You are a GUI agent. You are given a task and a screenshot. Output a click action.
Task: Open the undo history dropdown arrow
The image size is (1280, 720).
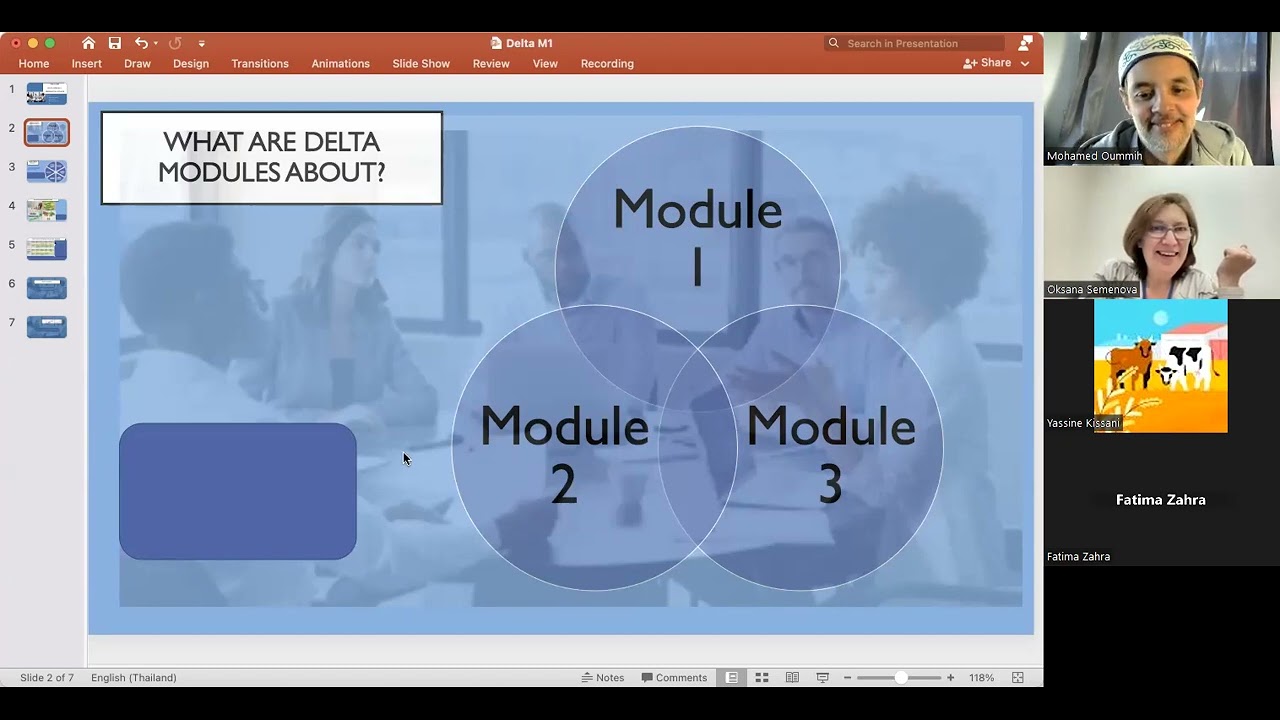[156, 44]
